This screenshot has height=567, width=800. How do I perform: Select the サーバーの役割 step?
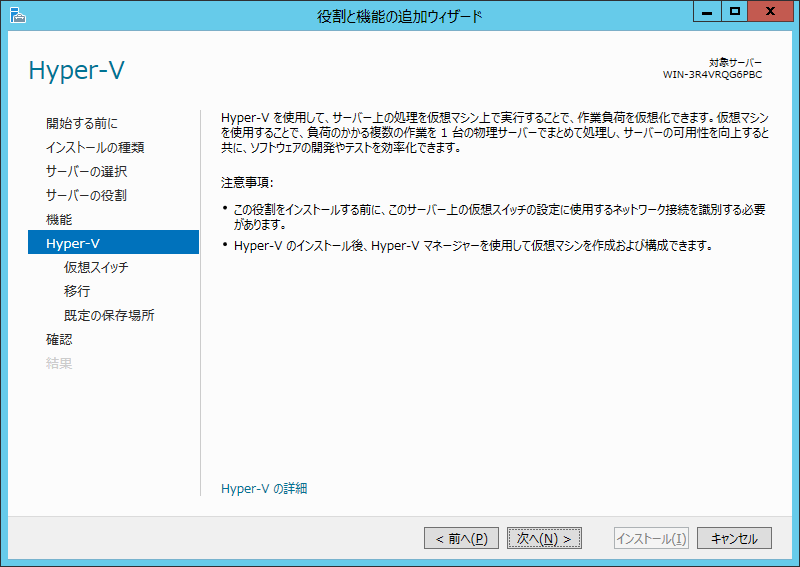[86, 195]
